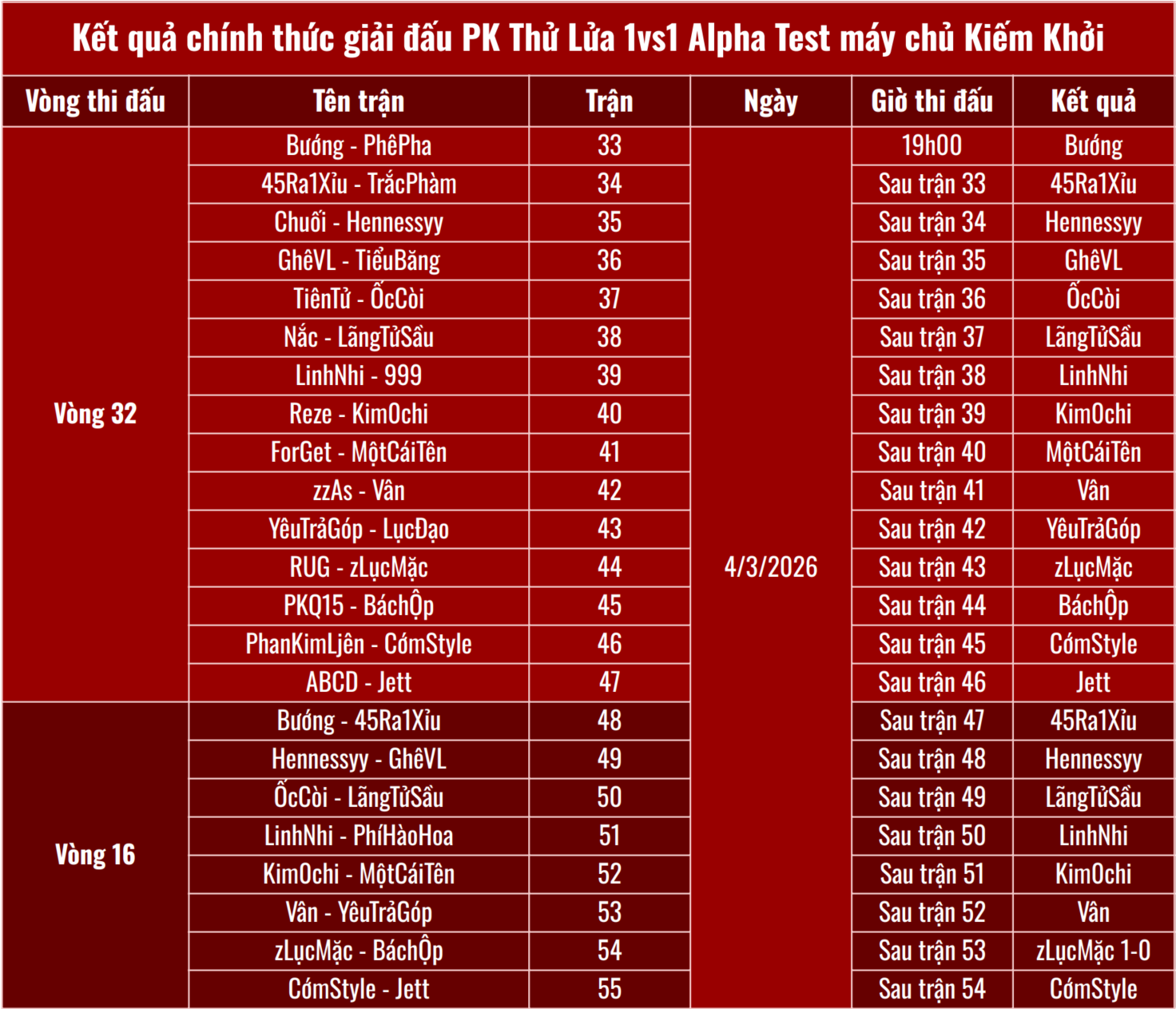Select match number 47 in Trận column
1176x1009 pixels.
[609, 682]
